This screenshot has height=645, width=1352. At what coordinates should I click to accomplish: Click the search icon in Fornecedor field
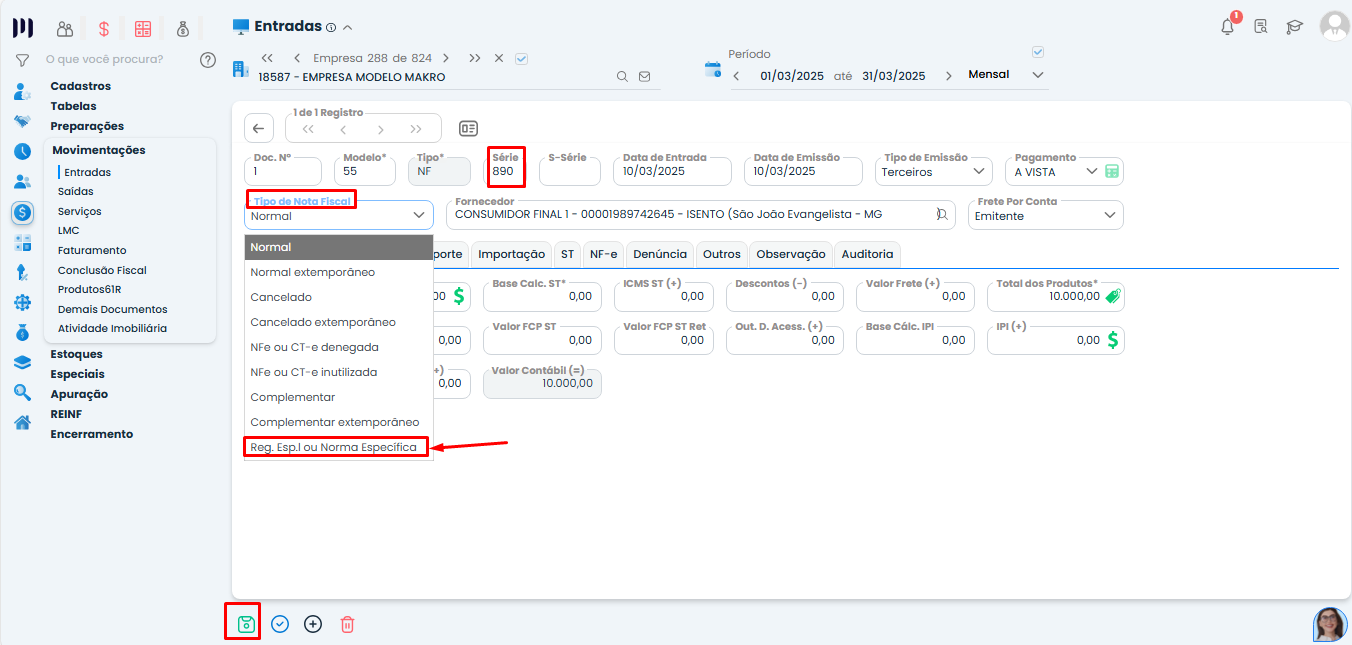click(941, 215)
